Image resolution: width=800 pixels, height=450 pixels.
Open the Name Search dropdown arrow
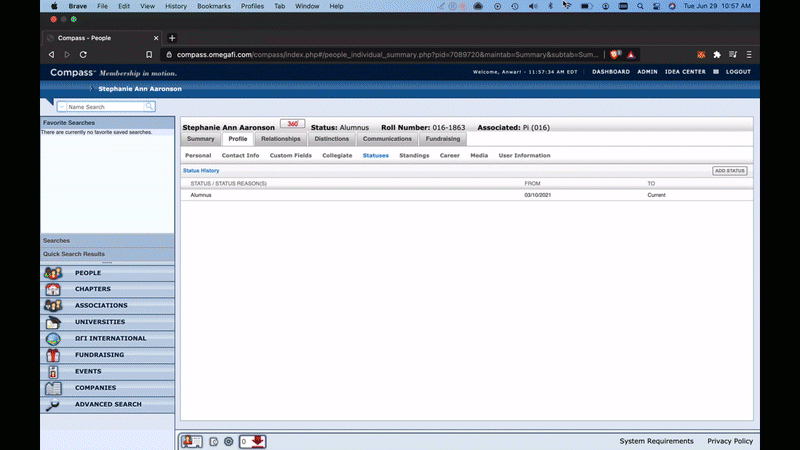pyautogui.click(x=62, y=107)
